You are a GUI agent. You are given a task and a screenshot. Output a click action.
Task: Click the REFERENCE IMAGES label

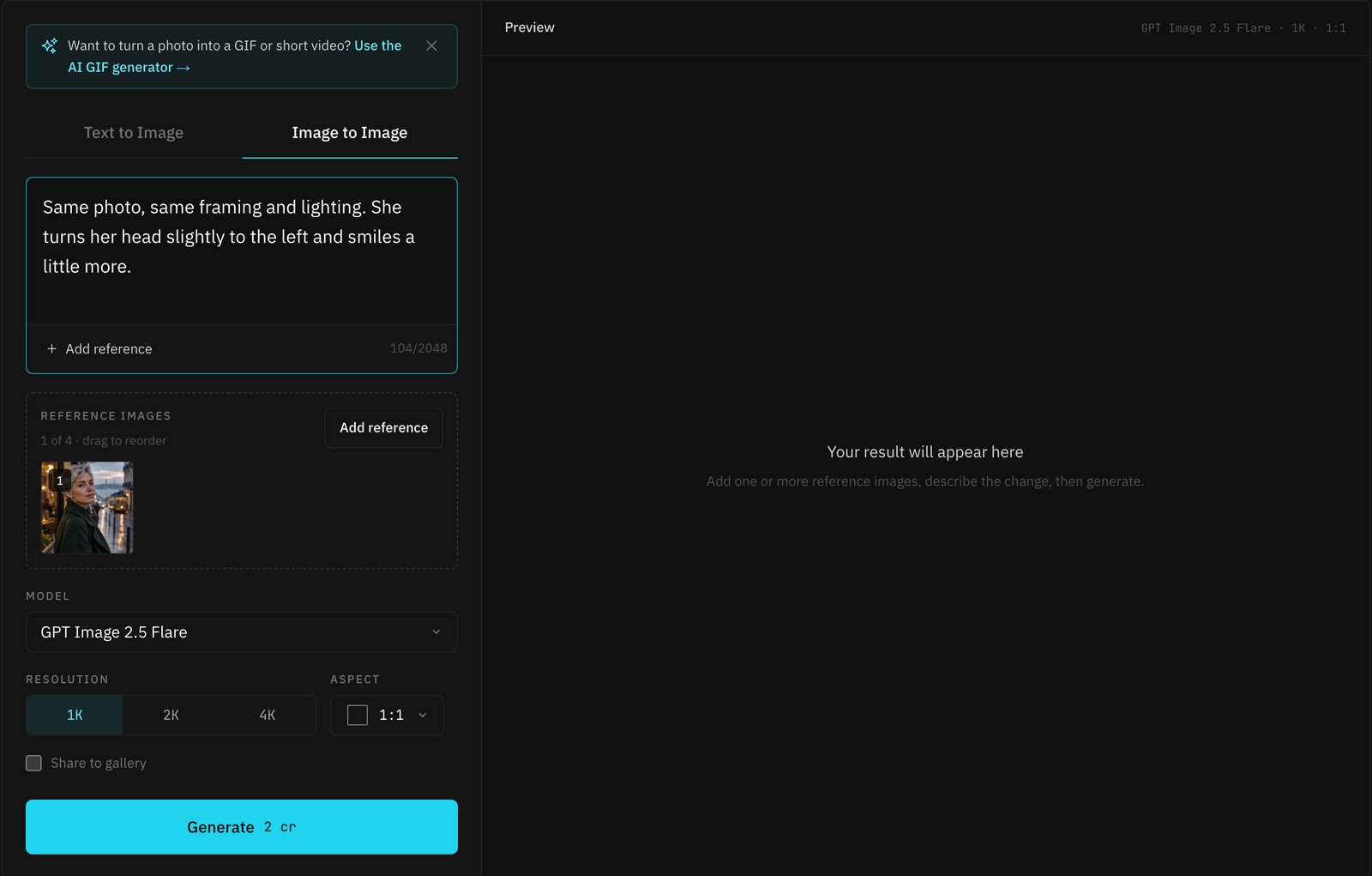(x=105, y=415)
